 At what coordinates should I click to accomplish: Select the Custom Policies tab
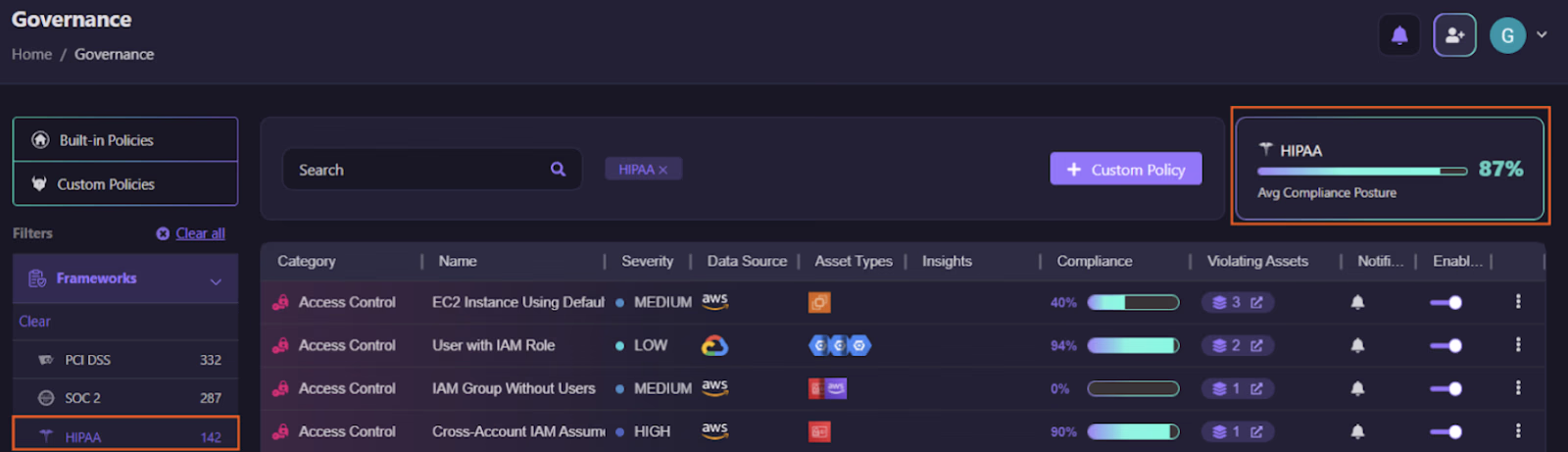tap(125, 184)
